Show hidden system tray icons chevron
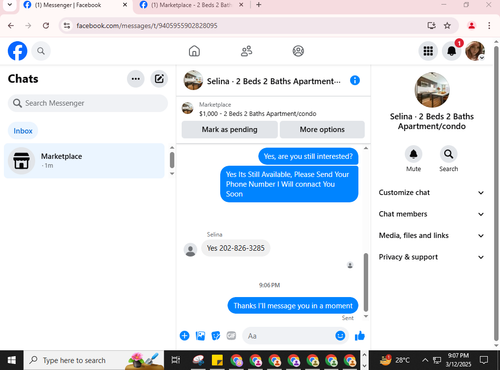This screenshot has height=370, width=500. click(x=425, y=360)
